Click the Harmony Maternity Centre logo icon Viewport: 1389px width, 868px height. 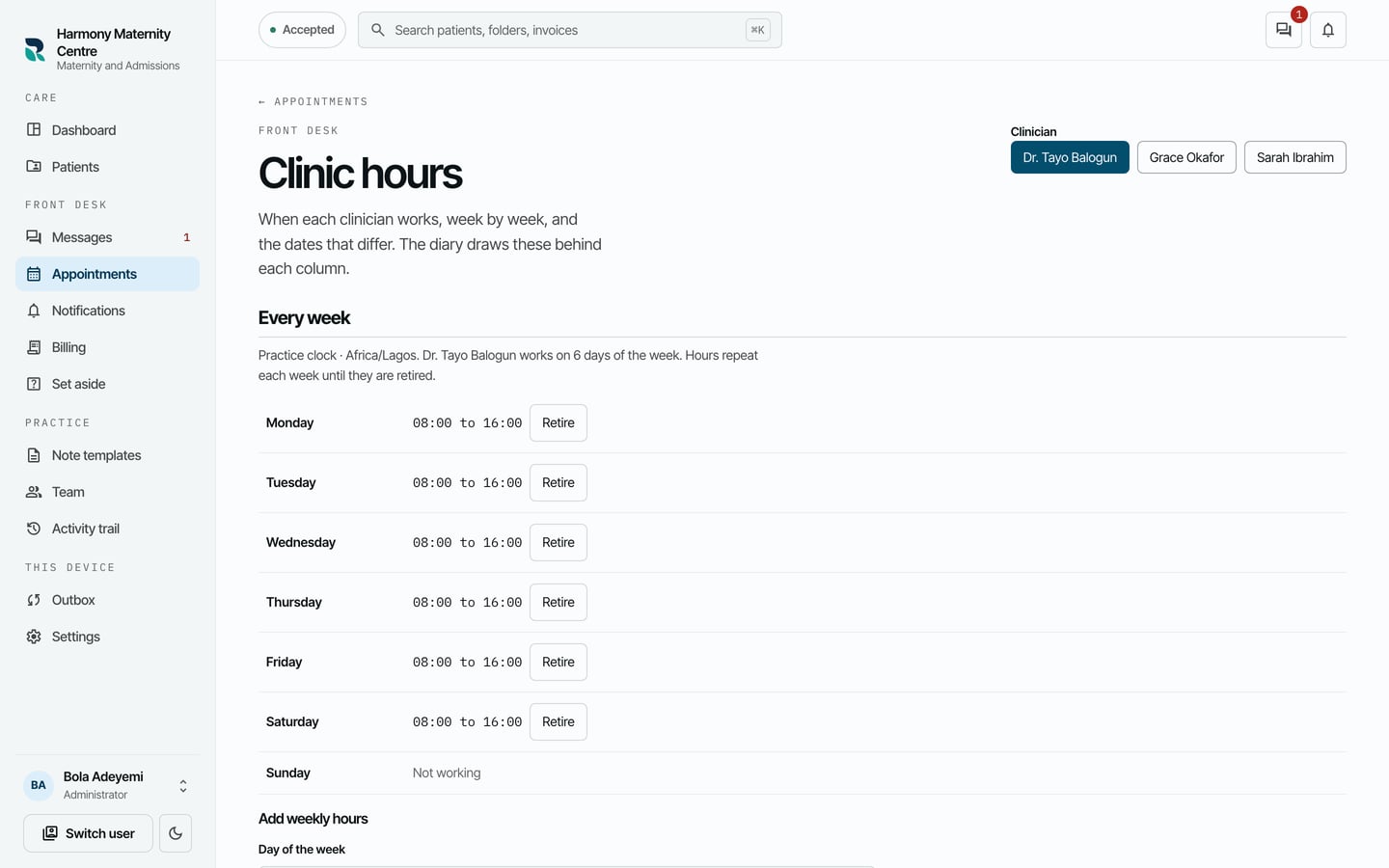click(x=35, y=49)
